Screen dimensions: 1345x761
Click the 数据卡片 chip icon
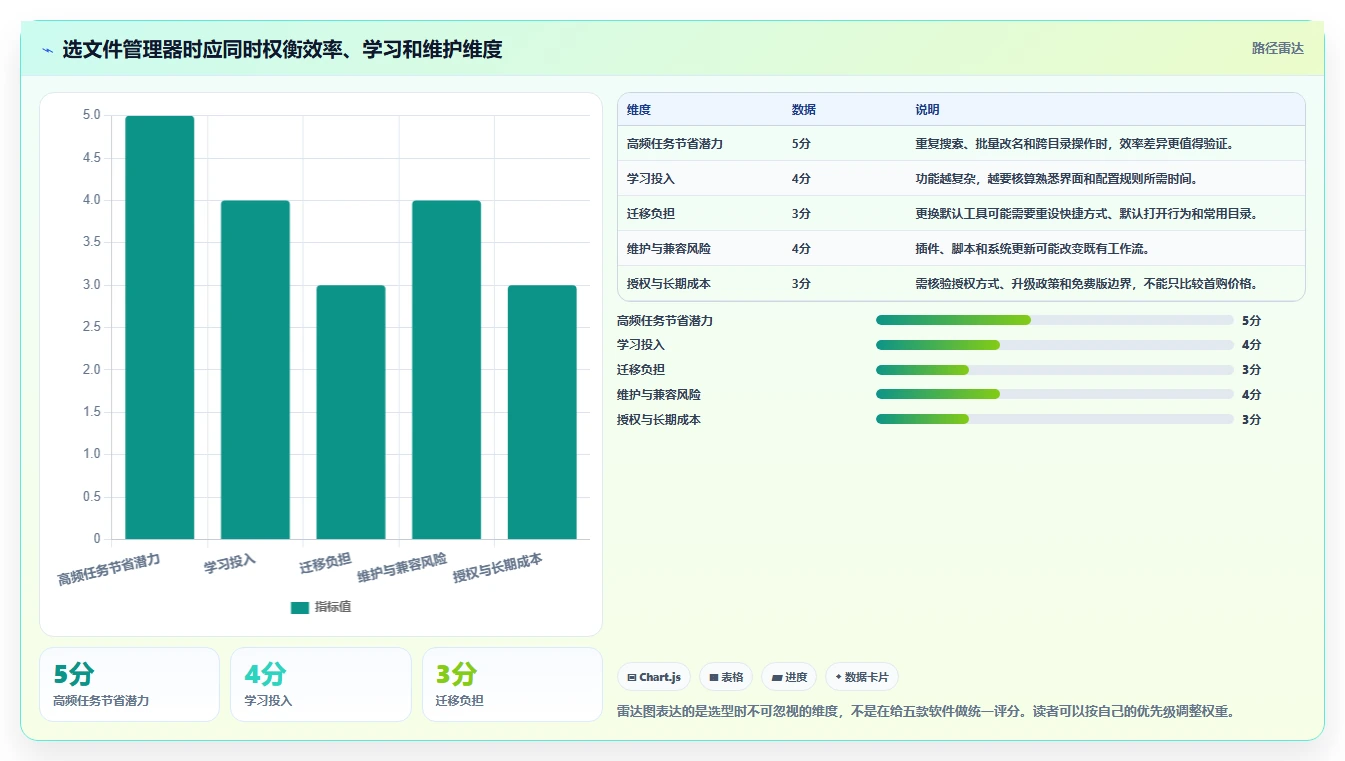(838, 677)
